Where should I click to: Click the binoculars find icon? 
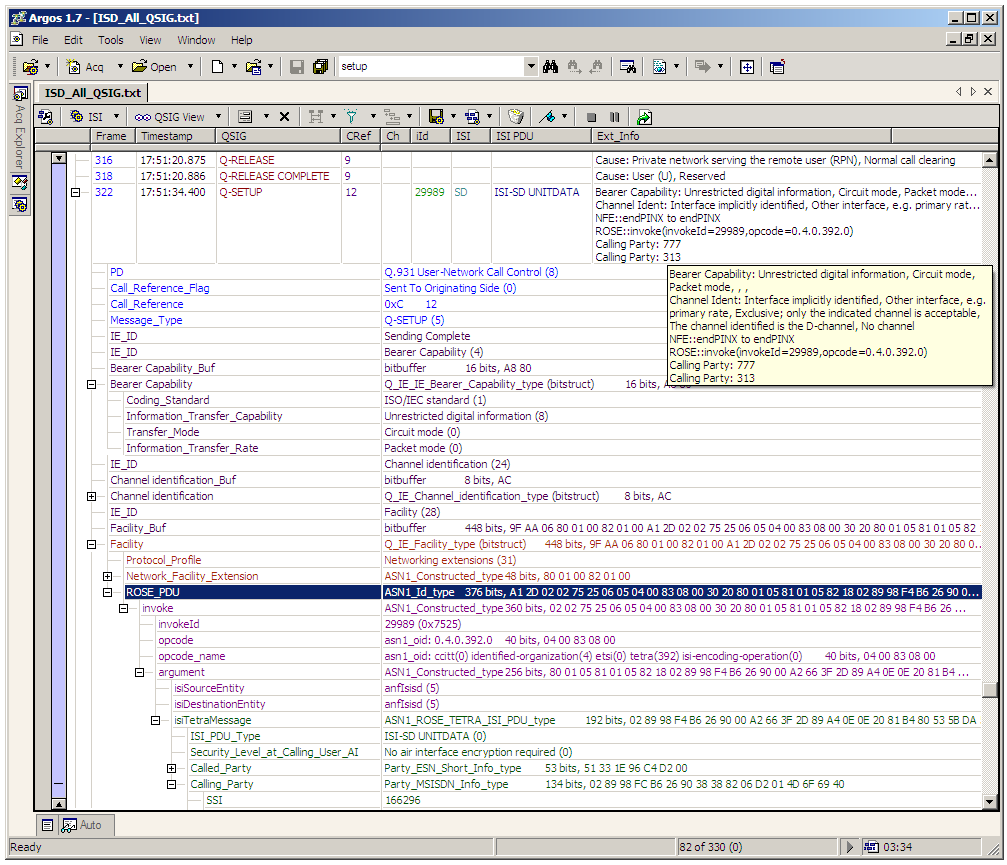coord(550,67)
